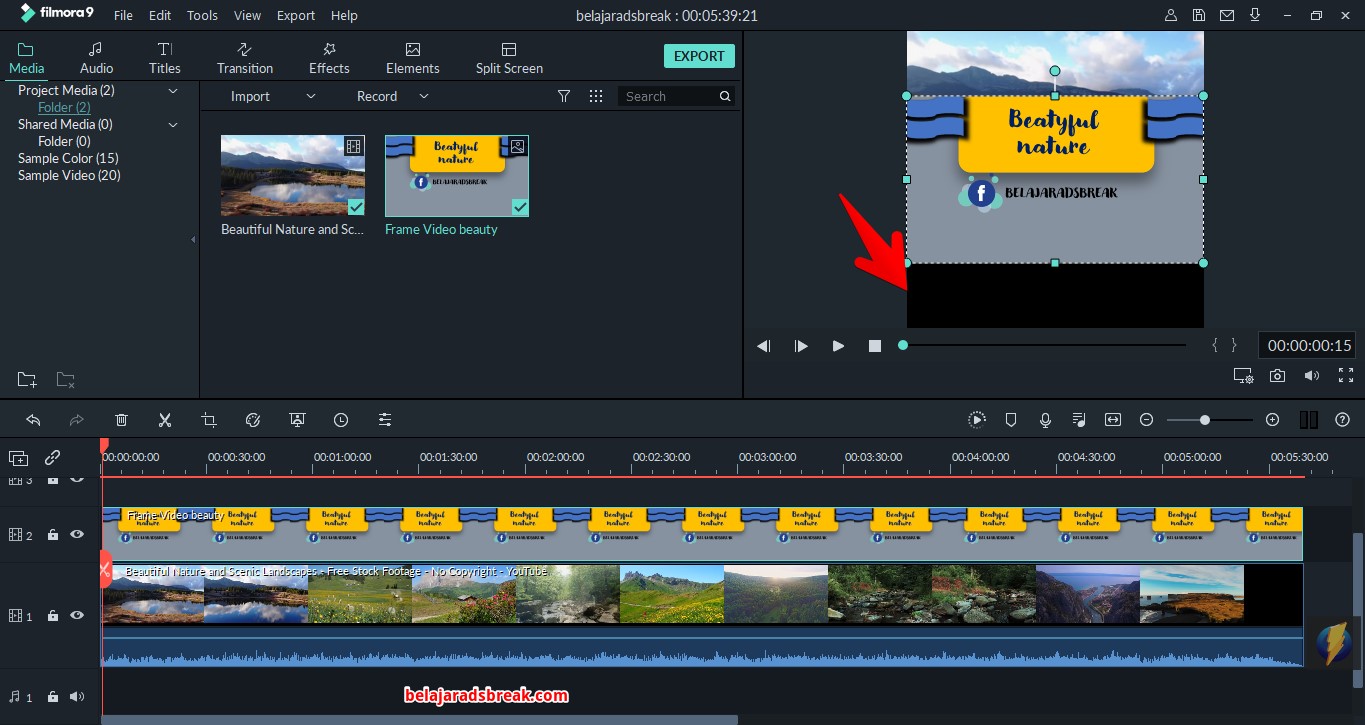Add a marker with the shield icon
The width and height of the screenshot is (1365, 725).
pyautogui.click(x=1011, y=420)
